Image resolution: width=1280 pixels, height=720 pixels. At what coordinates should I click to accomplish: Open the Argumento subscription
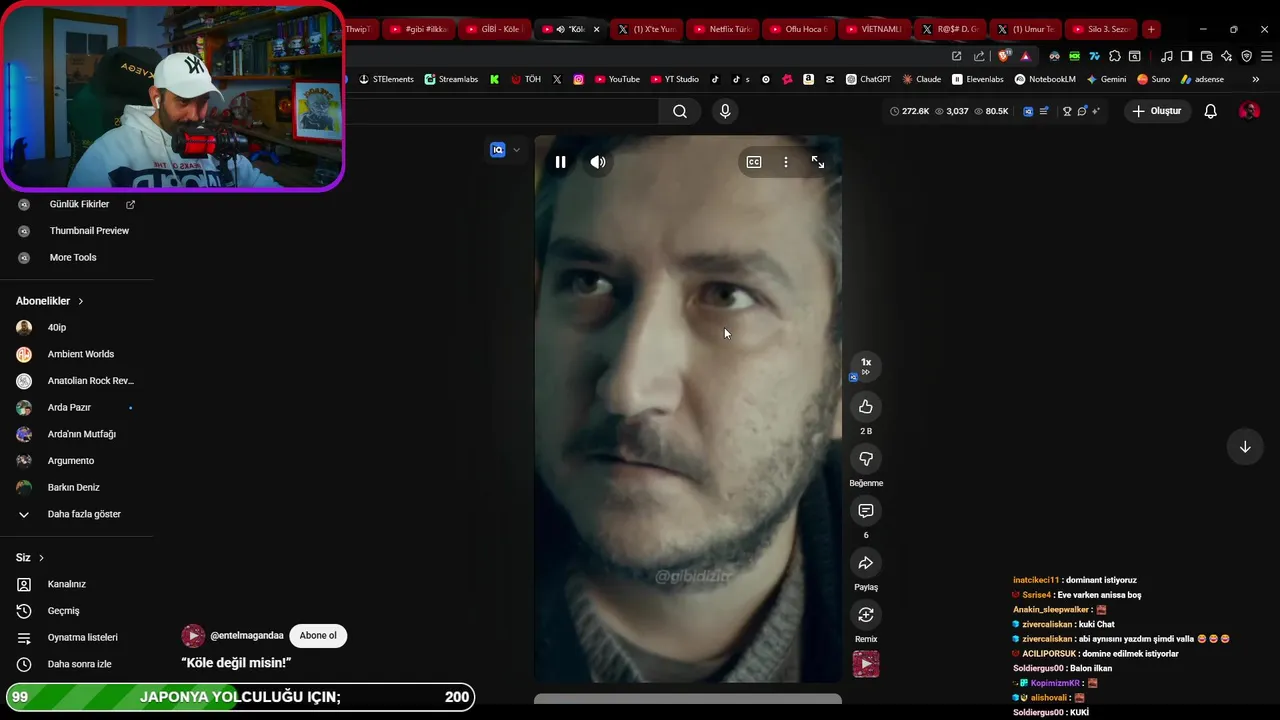(x=70, y=461)
